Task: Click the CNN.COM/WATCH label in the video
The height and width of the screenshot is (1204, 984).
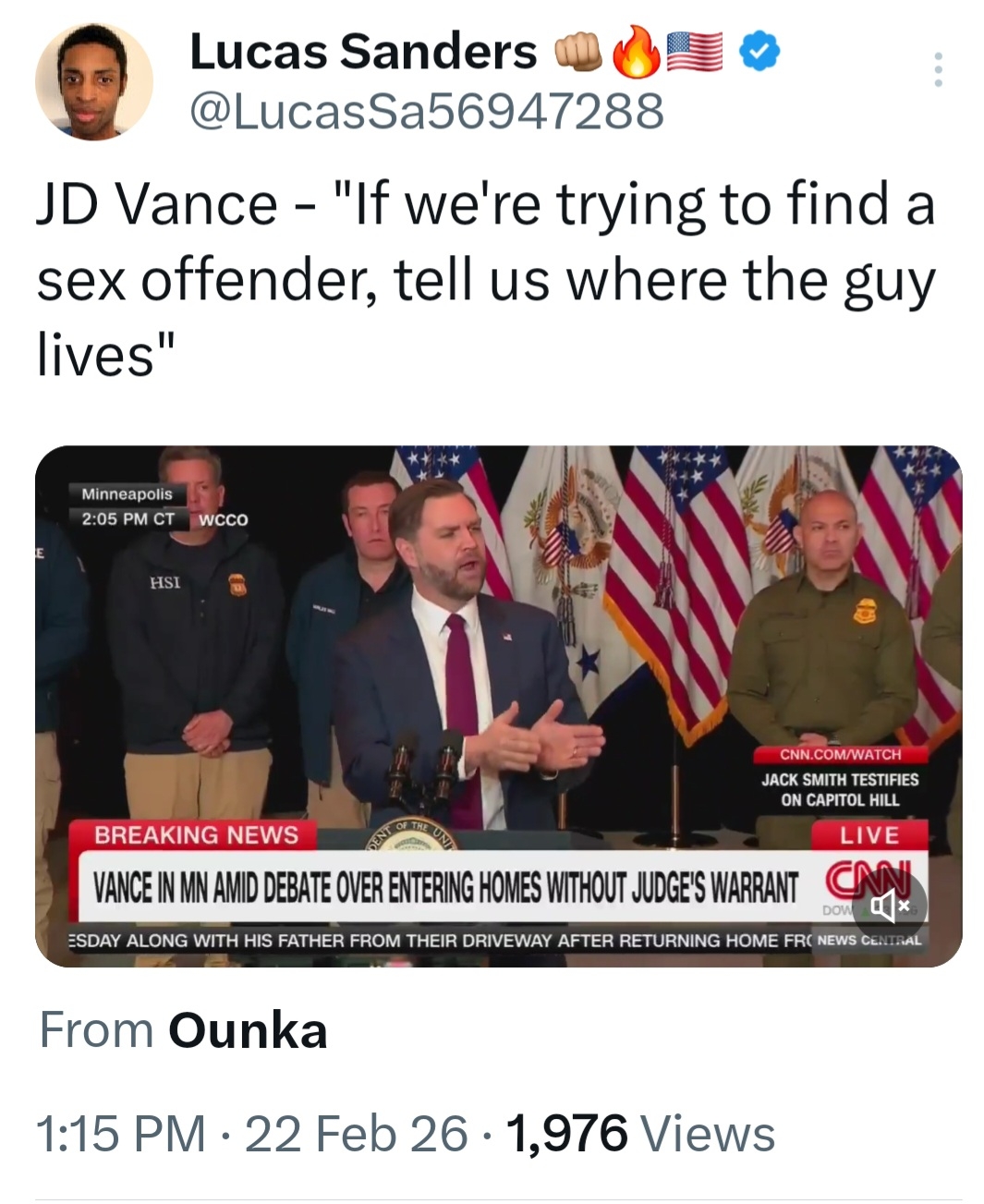Action: click(x=840, y=754)
